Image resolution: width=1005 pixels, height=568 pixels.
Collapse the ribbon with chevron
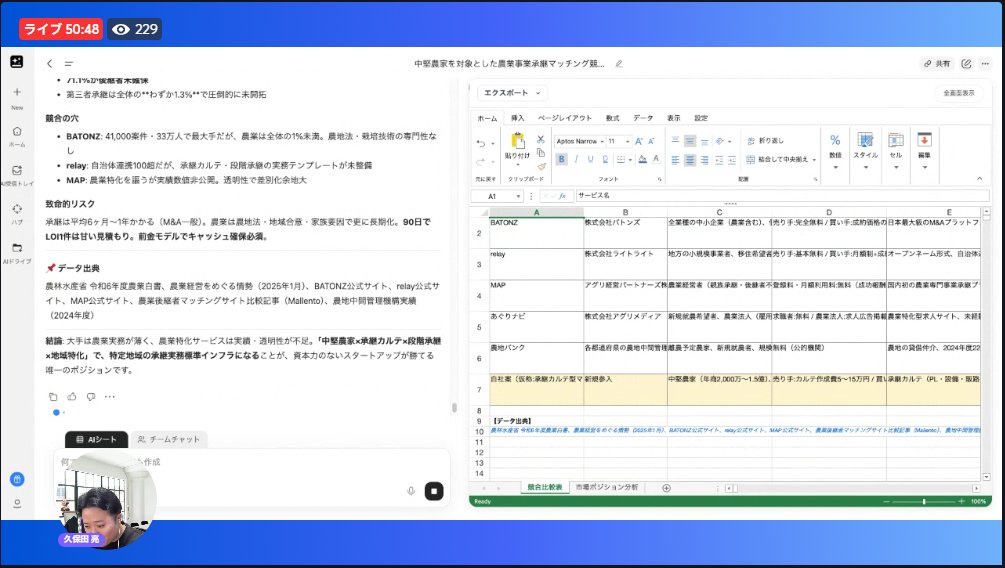click(979, 178)
